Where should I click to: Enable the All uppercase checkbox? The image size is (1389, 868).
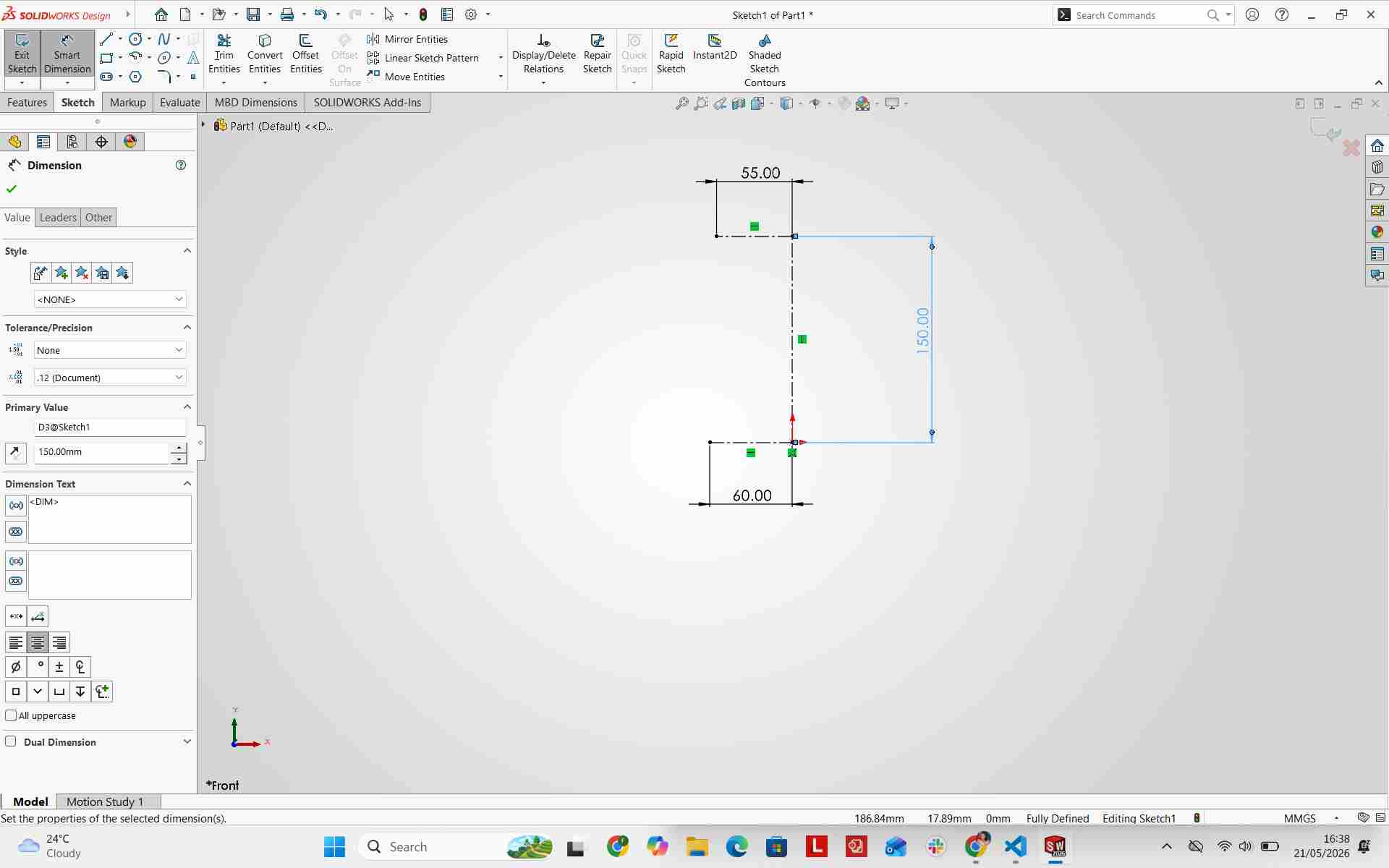tap(11, 715)
